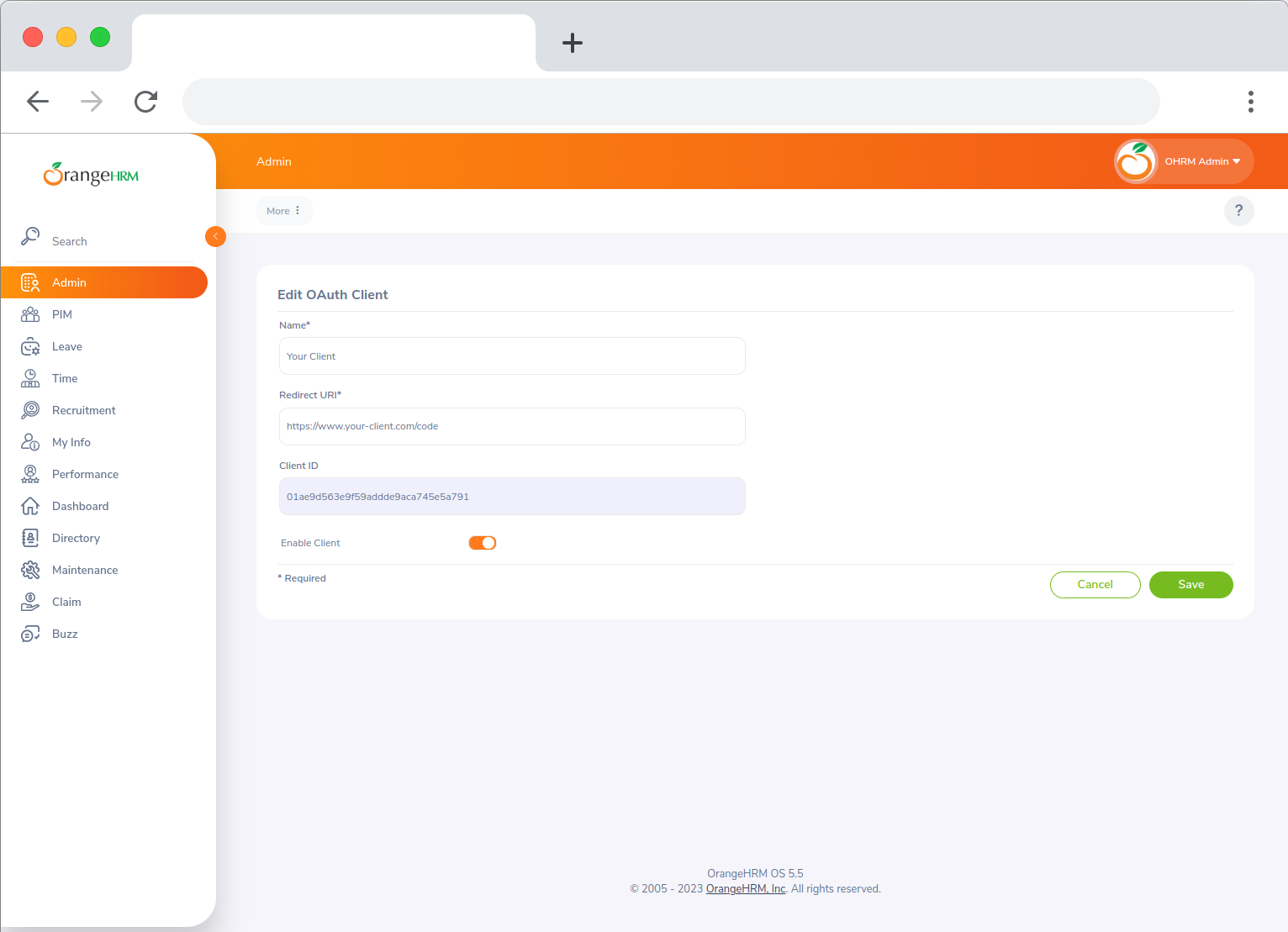Open the Buzz module icon
Viewport: 1288px width, 932px height.
tap(30, 634)
